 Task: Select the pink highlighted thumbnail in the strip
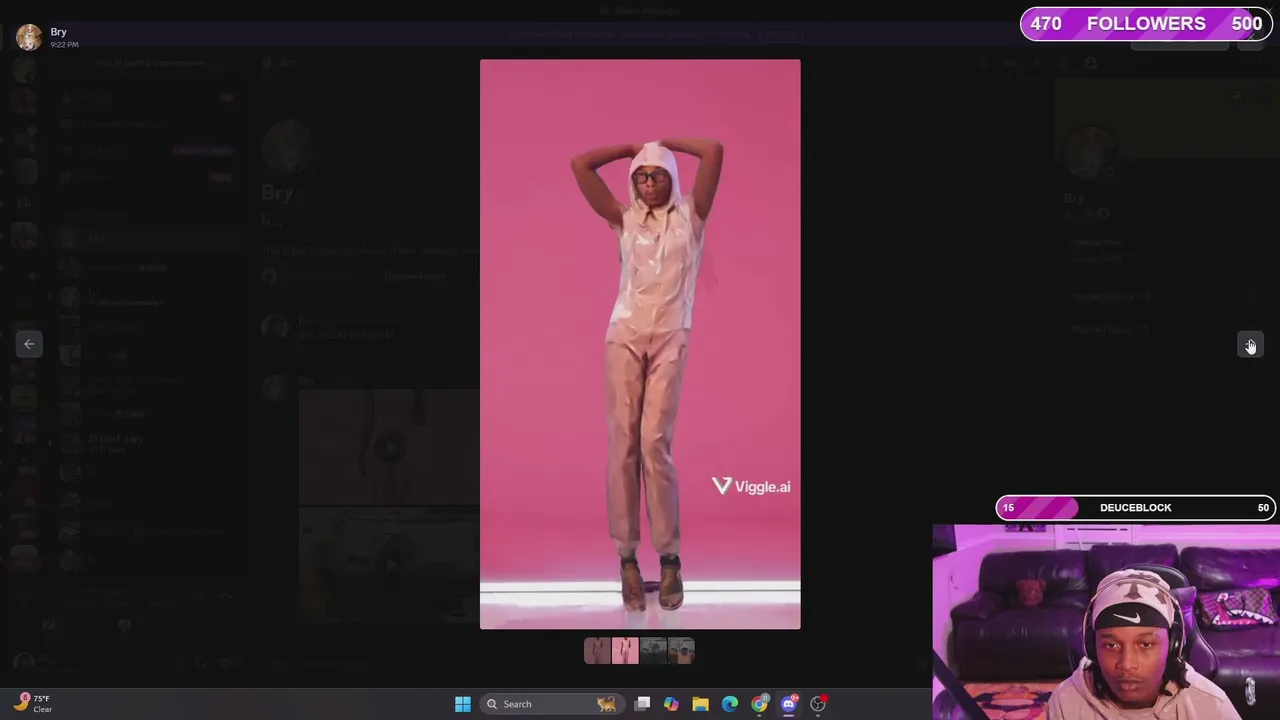point(625,651)
